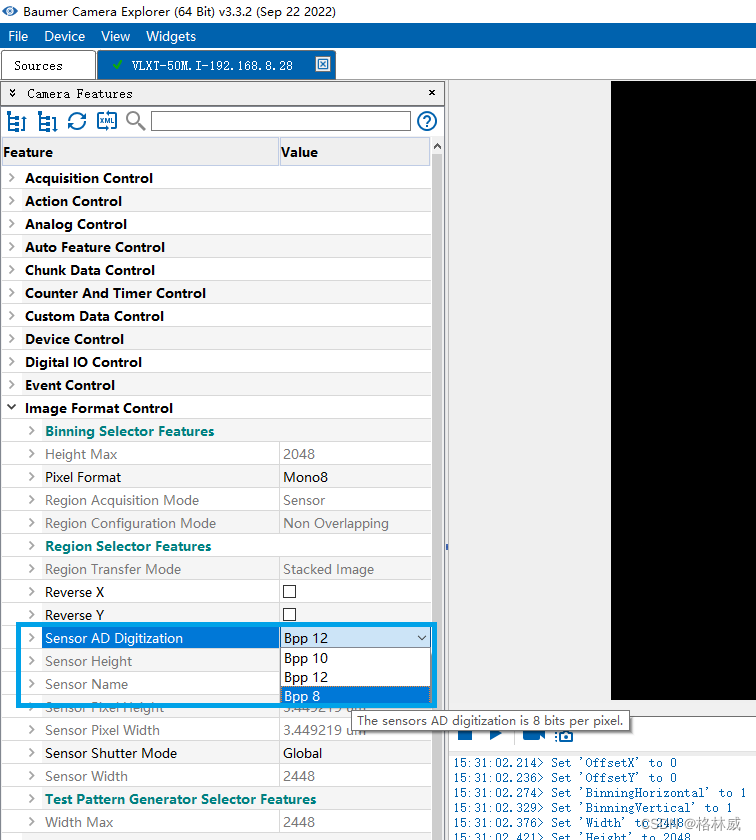
Task: Toggle the Reverse X checkbox
Action: pos(289,591)
